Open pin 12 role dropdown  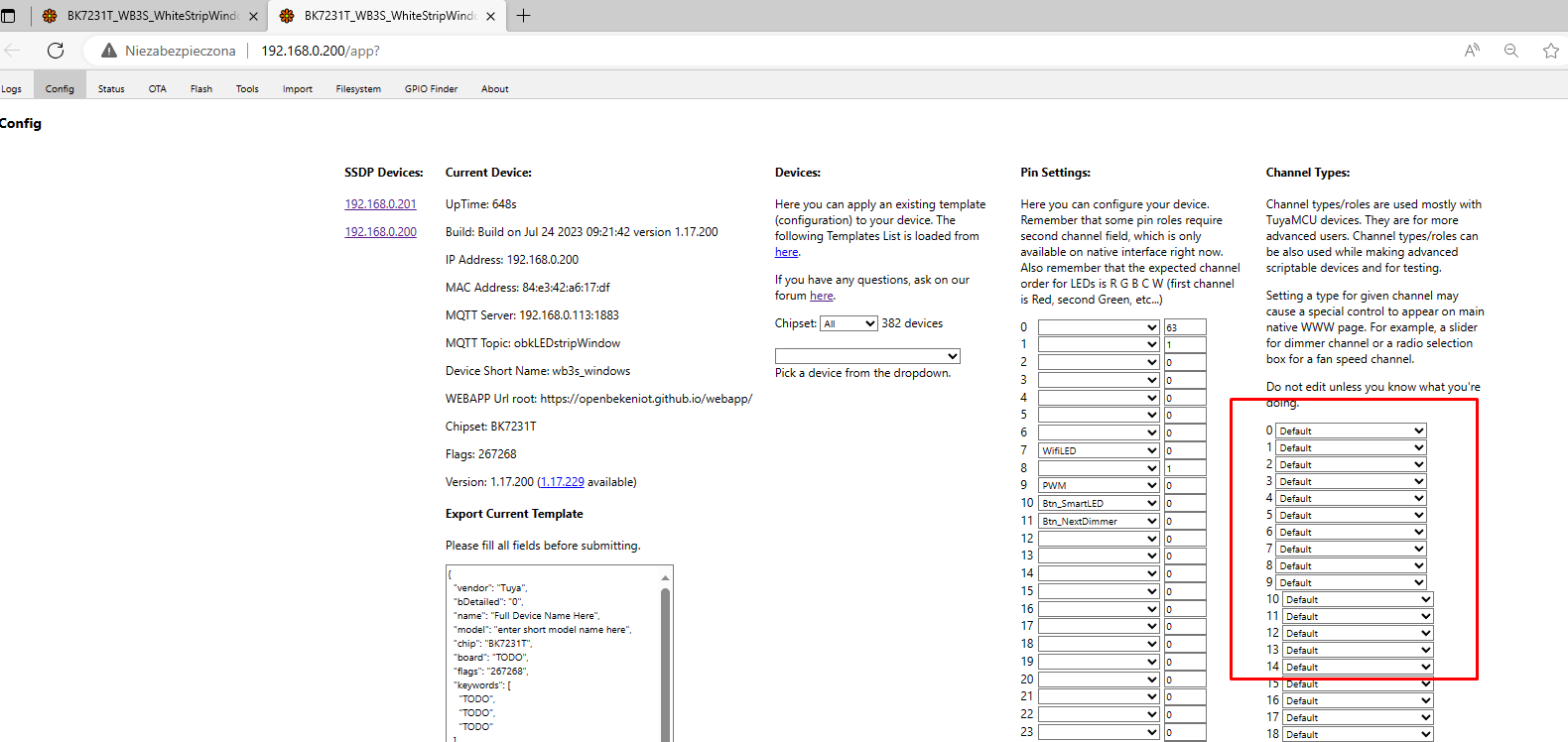tap(1099, 539)
